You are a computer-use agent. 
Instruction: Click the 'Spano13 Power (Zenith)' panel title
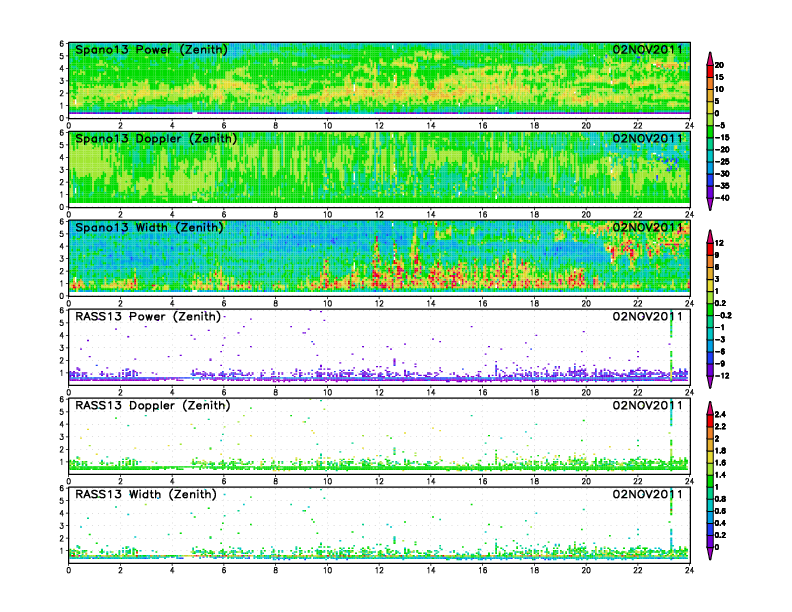tap(152, 50)
